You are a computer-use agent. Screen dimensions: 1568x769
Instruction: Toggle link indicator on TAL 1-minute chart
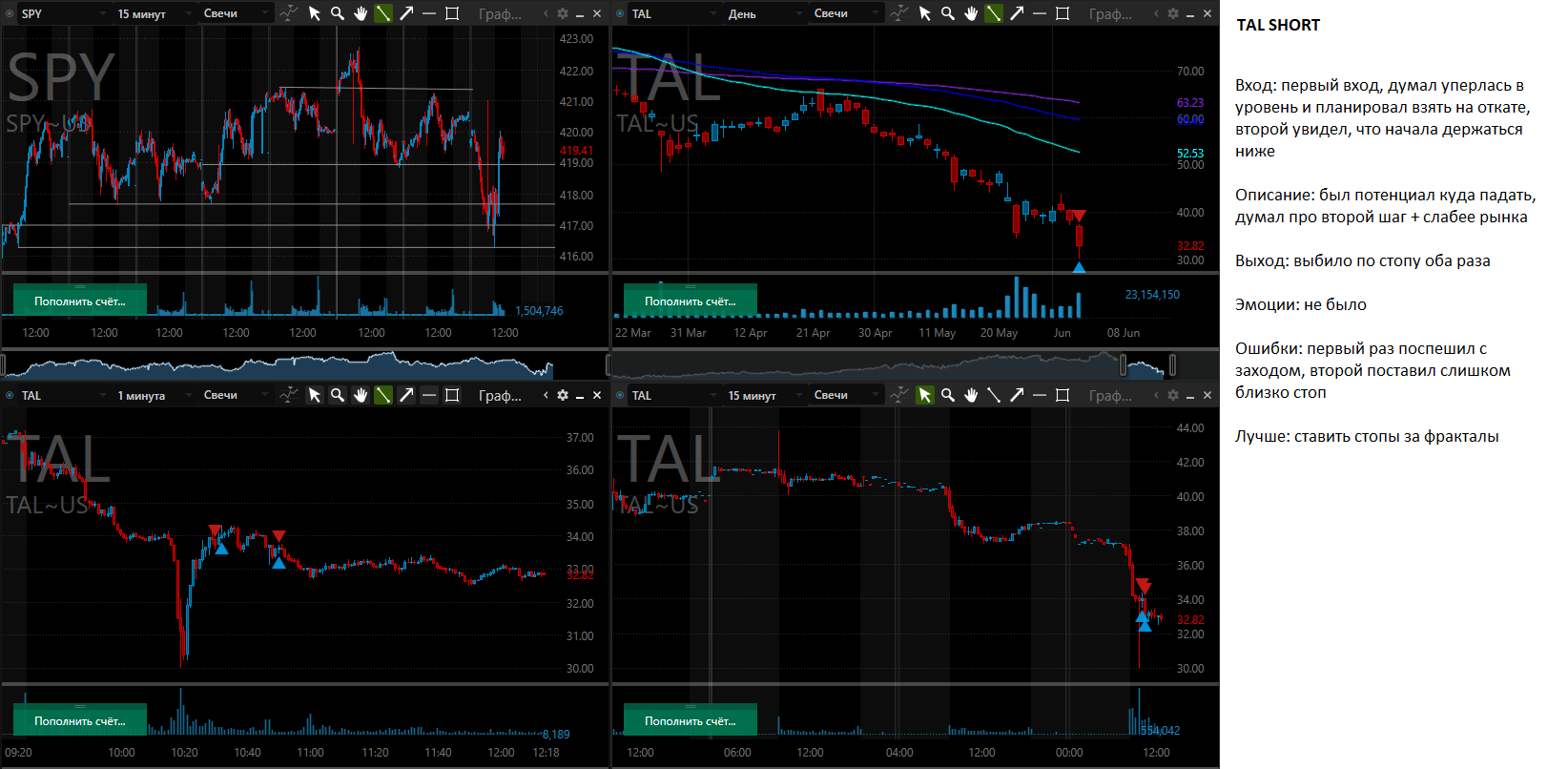click(10, 395)
